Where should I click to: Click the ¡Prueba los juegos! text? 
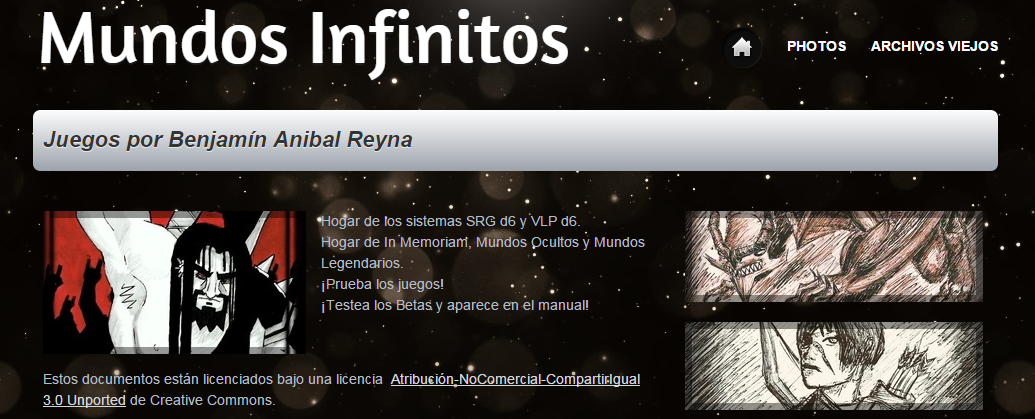[382, 284]
